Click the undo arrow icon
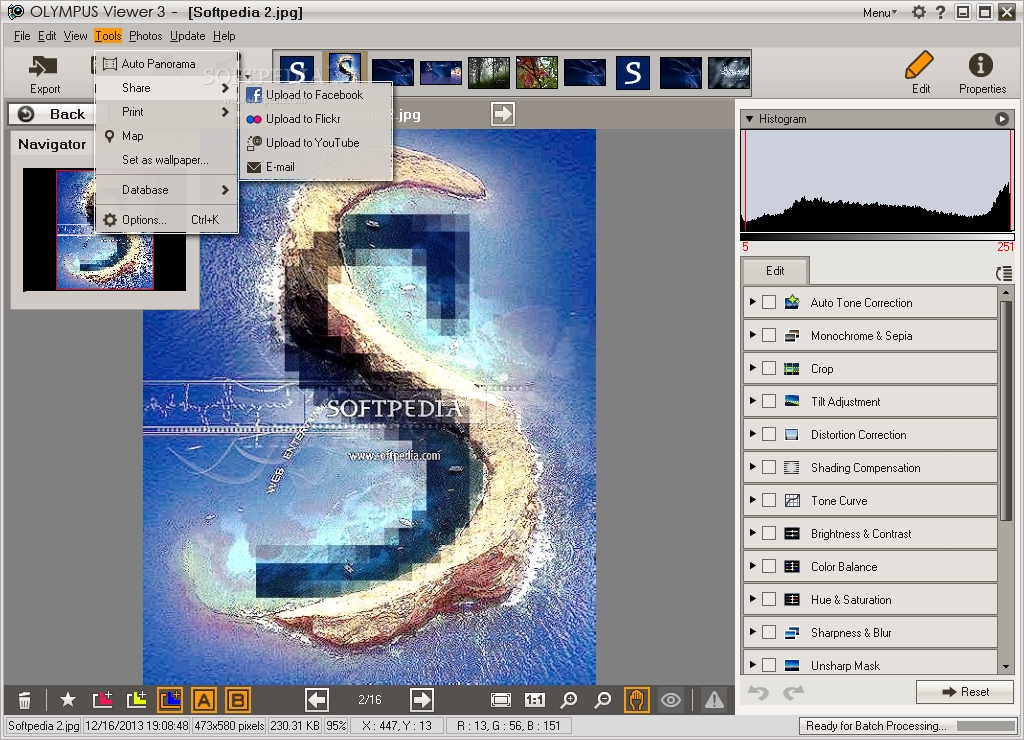The width and height of the screenshot is (1024, 740). (758, 692)
